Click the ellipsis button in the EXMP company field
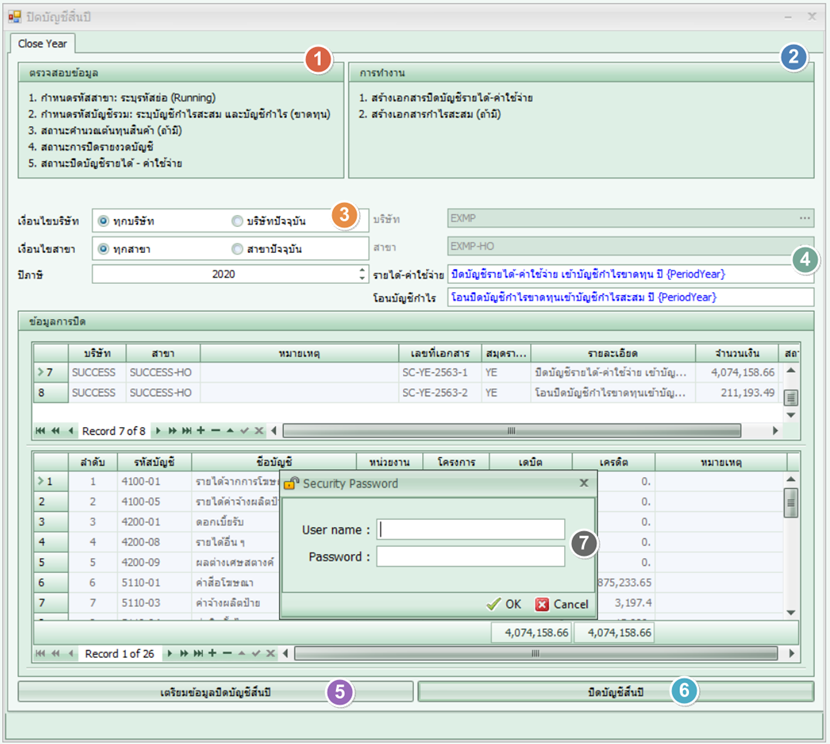The image size is (830, 744). point(804,219)
